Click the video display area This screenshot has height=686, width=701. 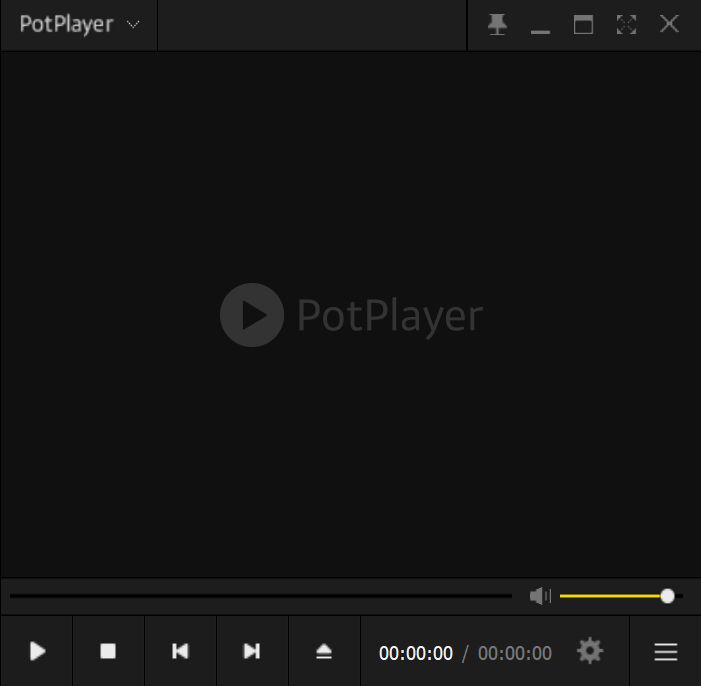coord(350,314)
